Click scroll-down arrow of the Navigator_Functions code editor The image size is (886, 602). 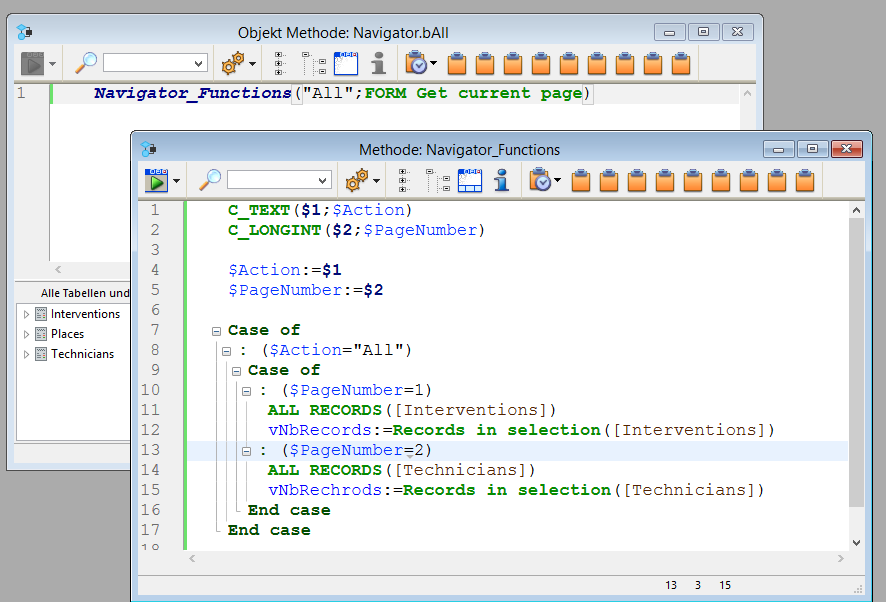855,541
